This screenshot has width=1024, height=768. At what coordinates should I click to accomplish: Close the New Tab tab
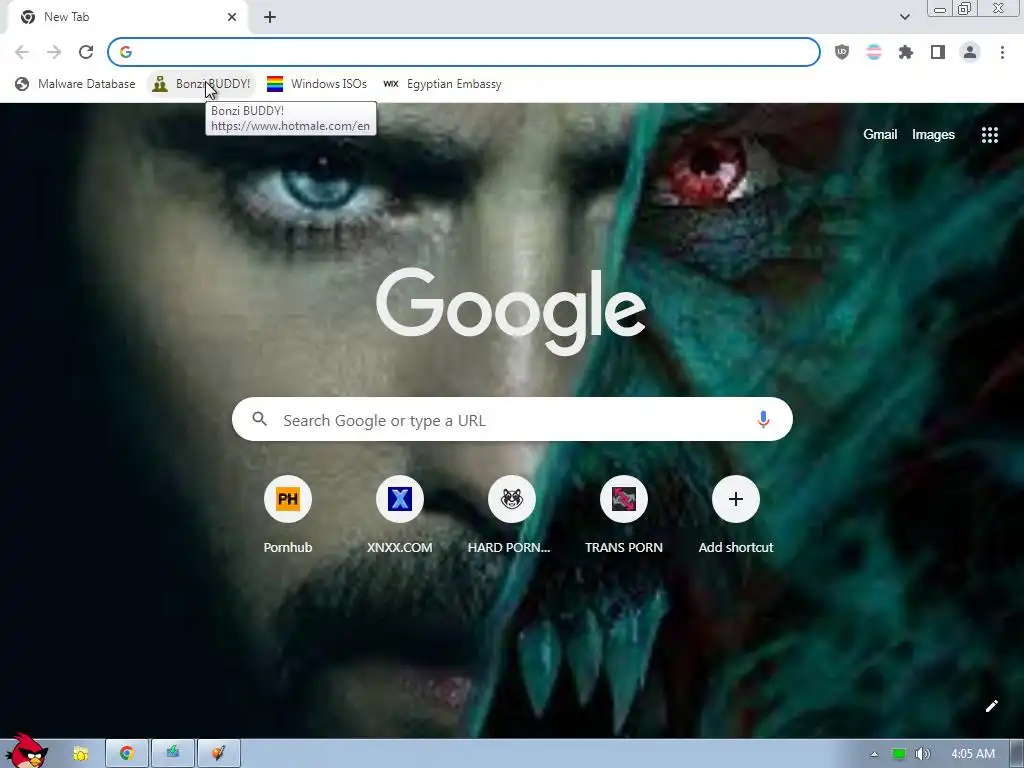[x=232, y=17]
